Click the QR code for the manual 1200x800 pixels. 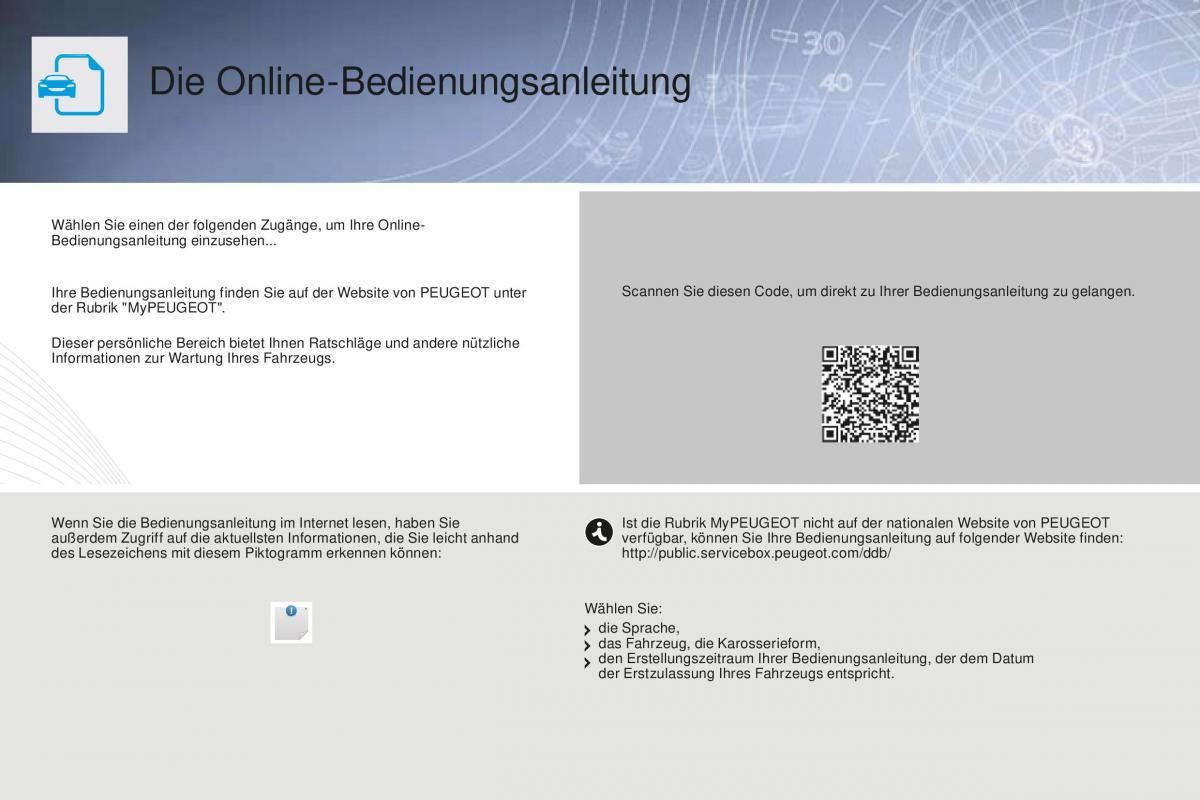pos(870,394)
